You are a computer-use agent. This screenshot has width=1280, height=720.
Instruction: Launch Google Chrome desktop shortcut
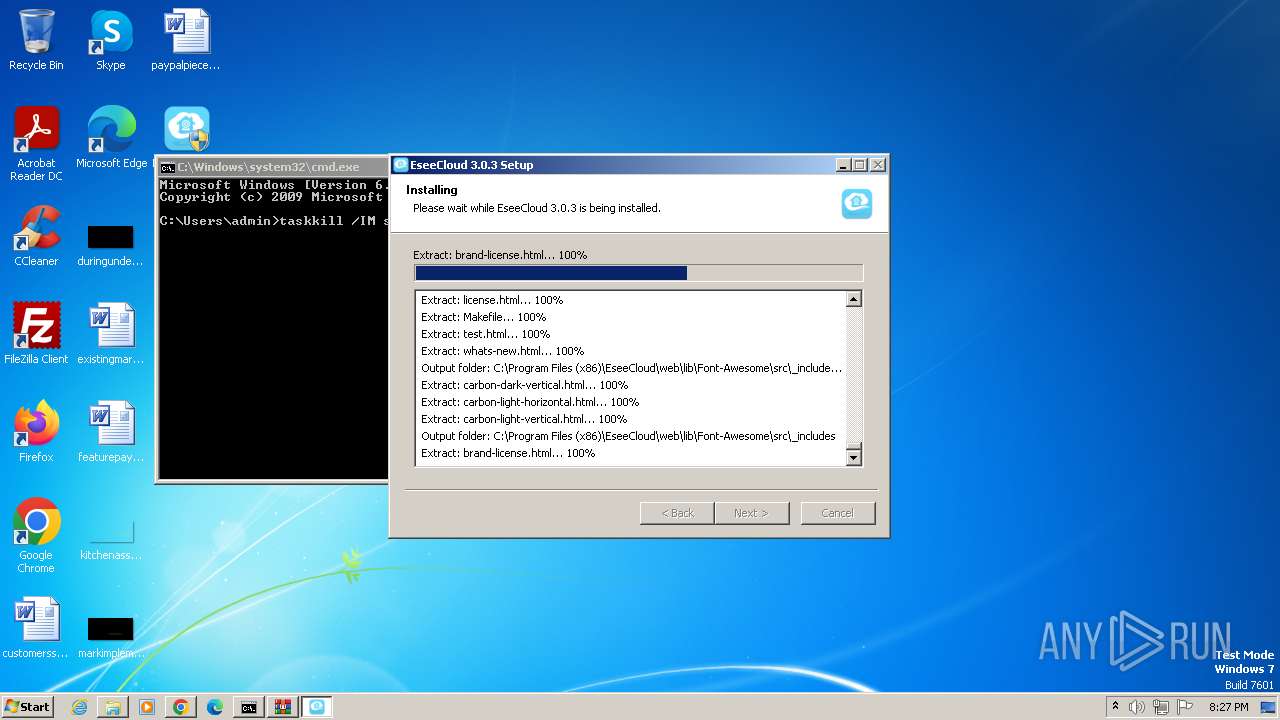36,536
